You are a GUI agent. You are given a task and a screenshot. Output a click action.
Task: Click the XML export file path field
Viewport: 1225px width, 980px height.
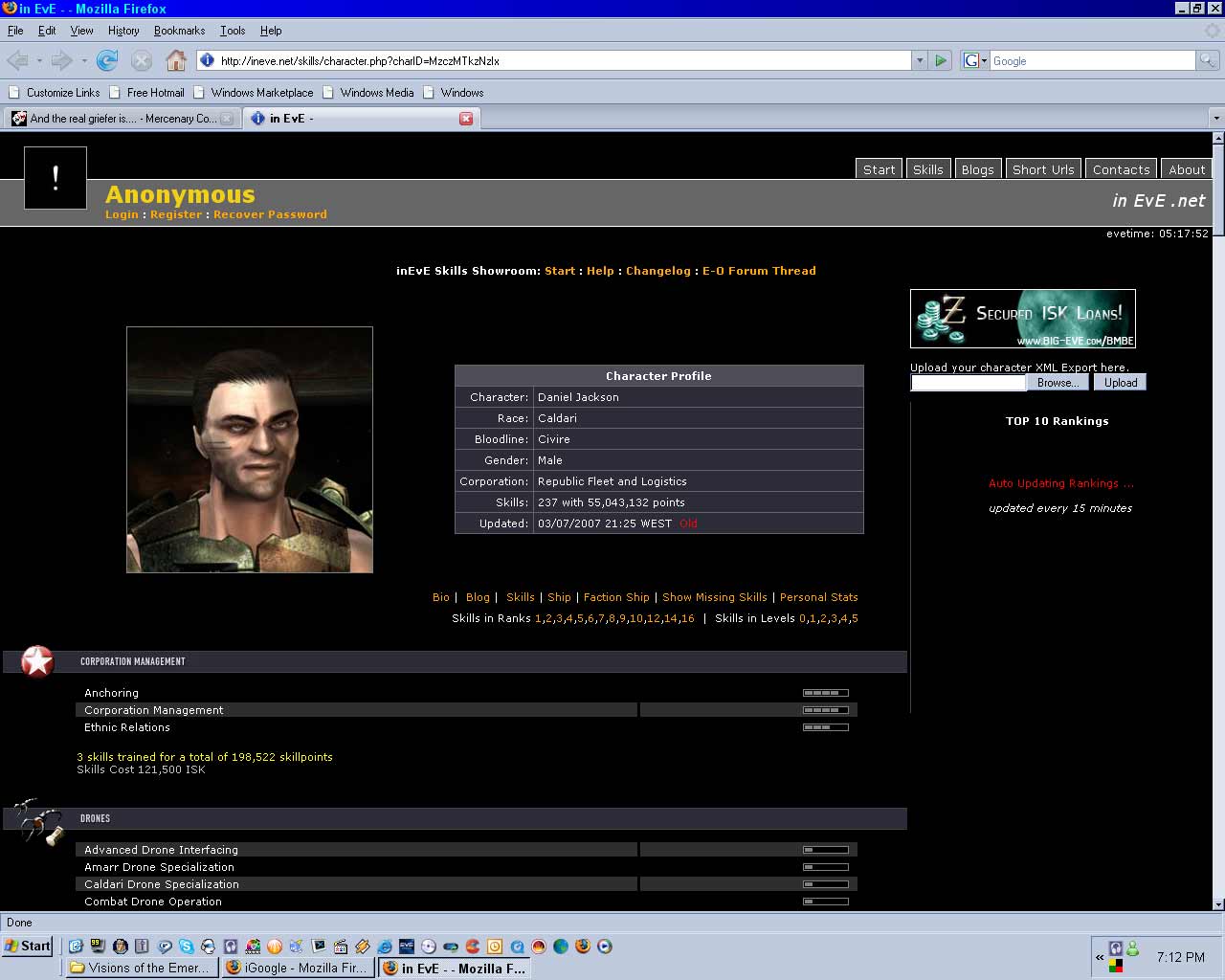(969, 383)
